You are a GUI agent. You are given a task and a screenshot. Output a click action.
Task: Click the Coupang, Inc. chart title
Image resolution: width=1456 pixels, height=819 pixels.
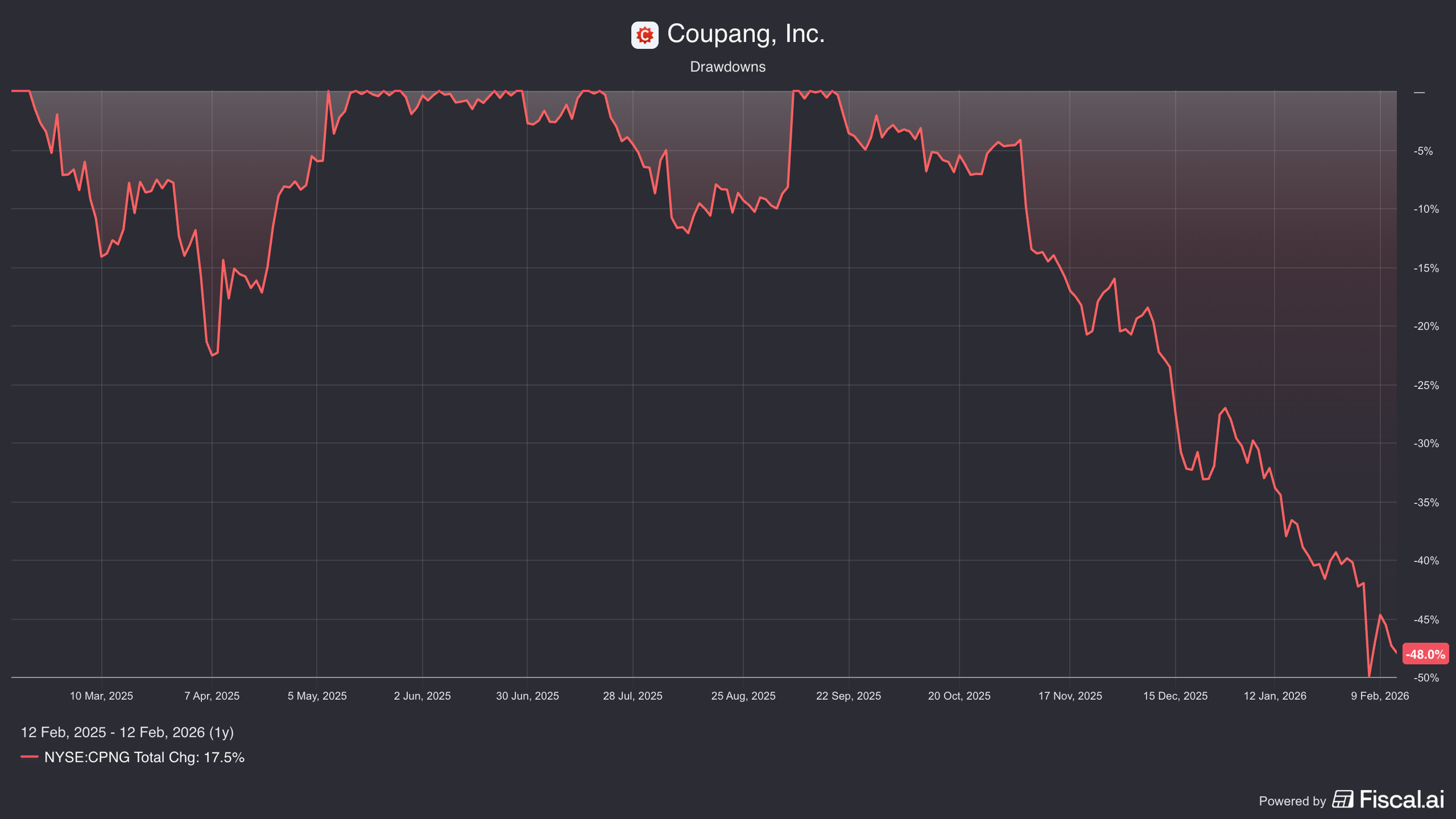(x=745, y=34)
